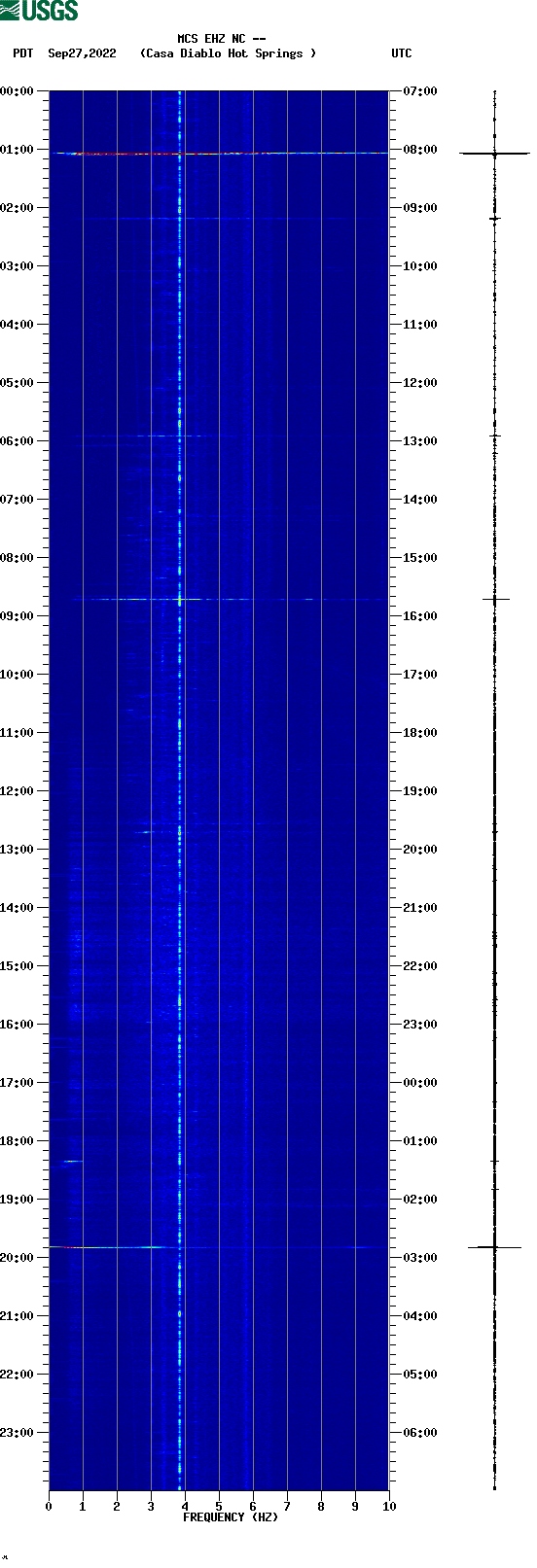The width and height of the screenshot is (537, 1568).
Task: Click the '0' frequency tick label
Action: click(x=49, y=1507)
